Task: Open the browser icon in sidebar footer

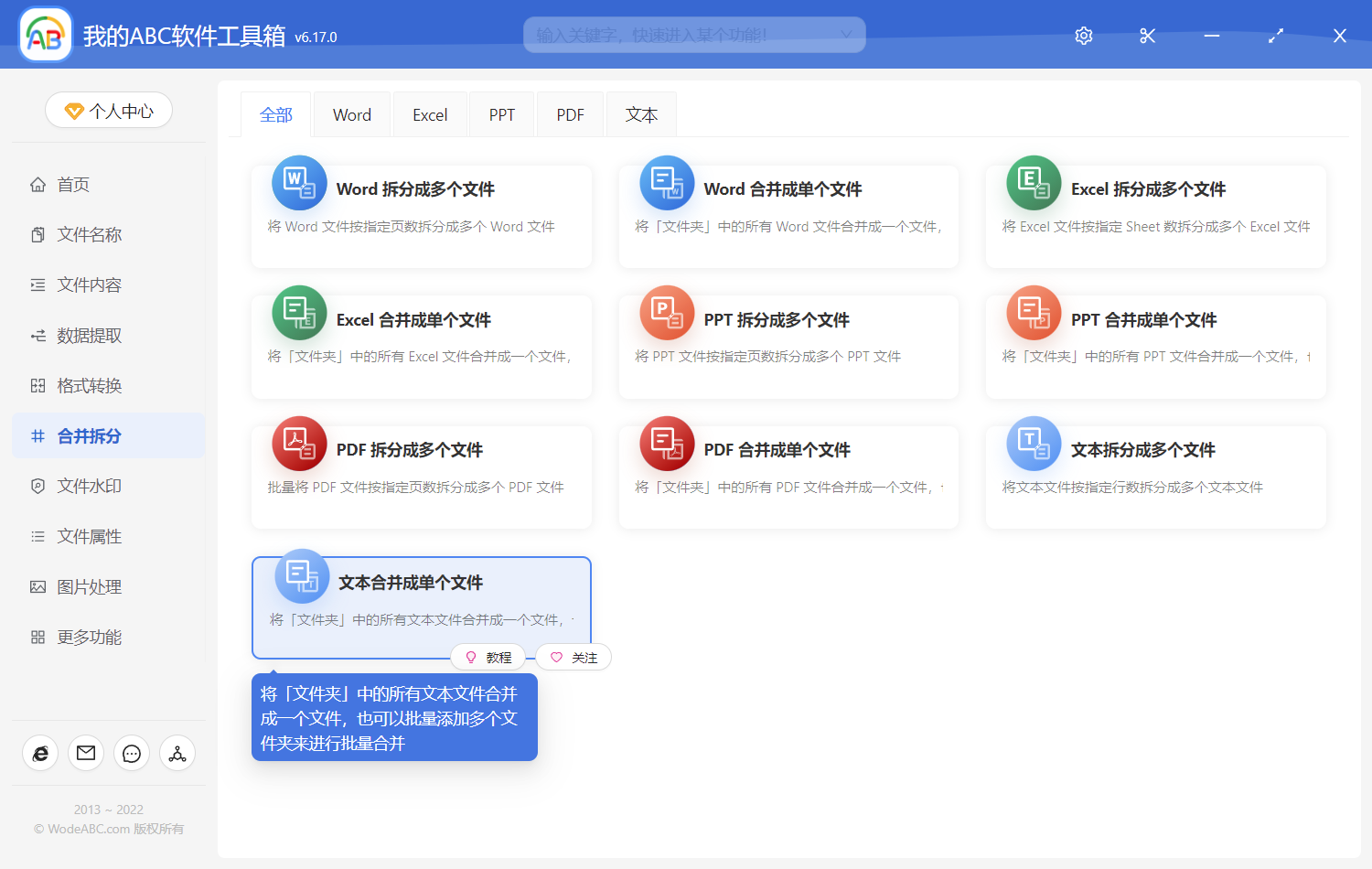Action: click(40, 753)
